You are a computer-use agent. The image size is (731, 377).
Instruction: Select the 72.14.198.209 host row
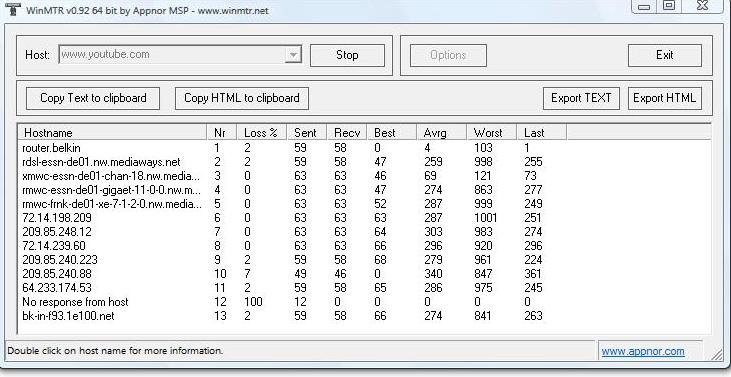point(365,218)
